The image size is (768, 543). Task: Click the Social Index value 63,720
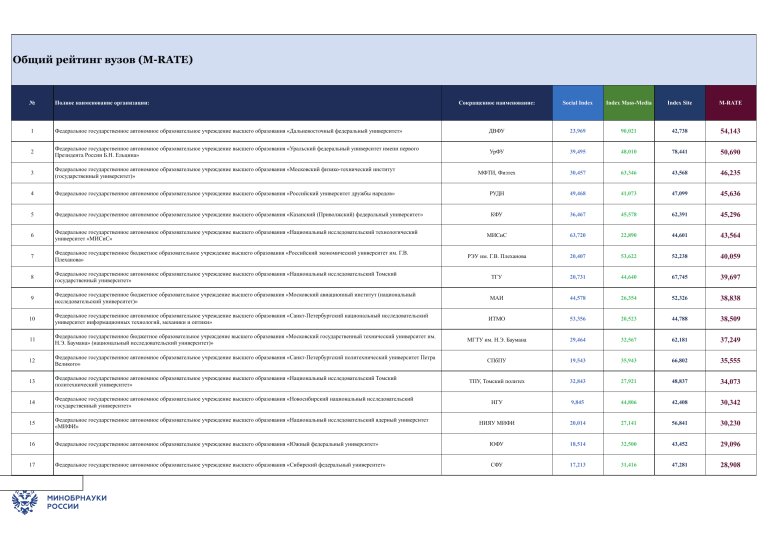[x=577, y=235]
